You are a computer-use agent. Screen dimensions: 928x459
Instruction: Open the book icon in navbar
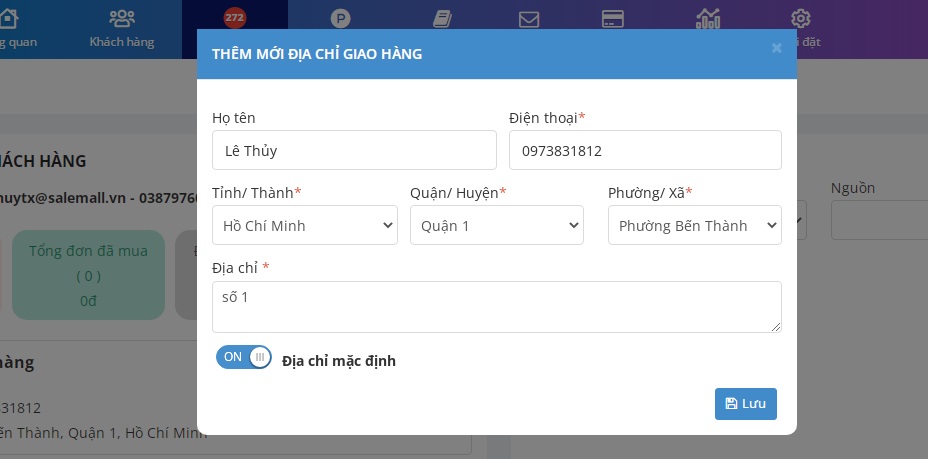point(442,19)
